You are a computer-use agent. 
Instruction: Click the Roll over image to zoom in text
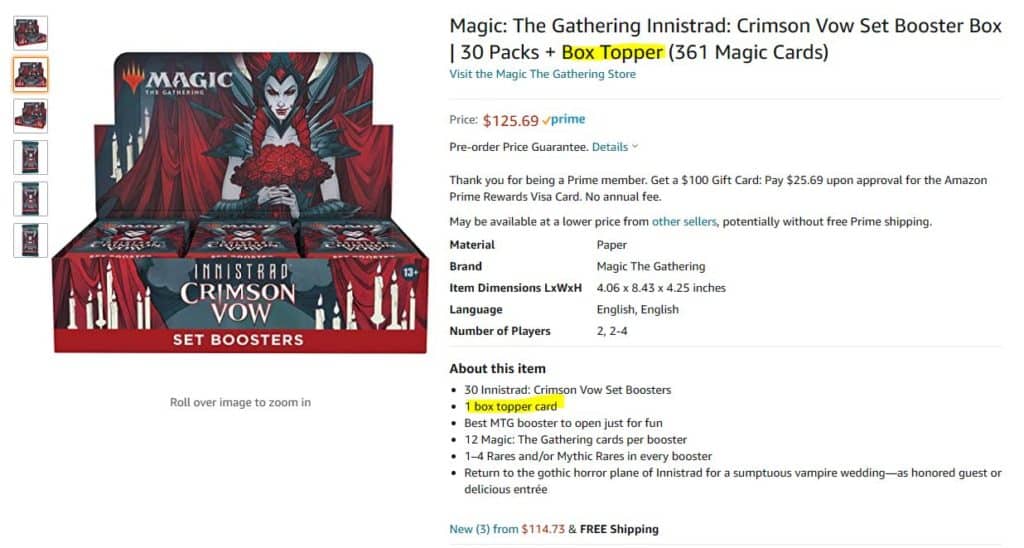pos(240,402)
